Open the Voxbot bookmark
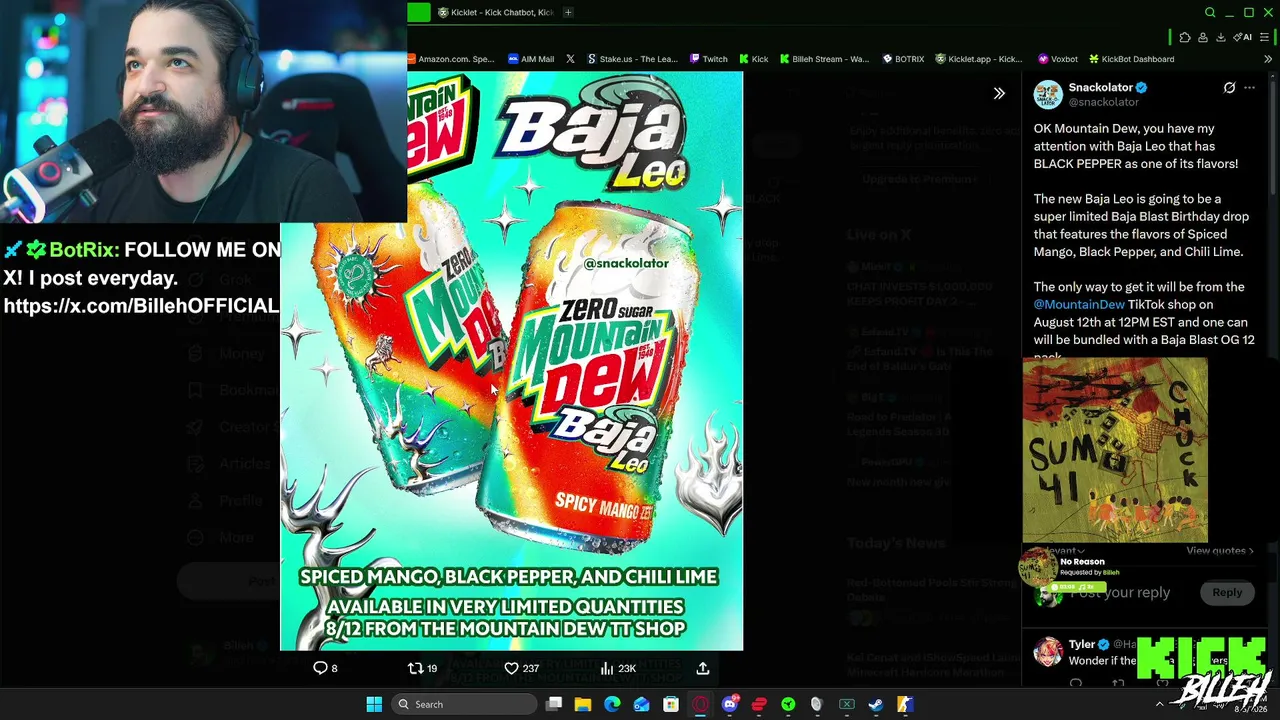The image size is (1280, 720). 1058,59
